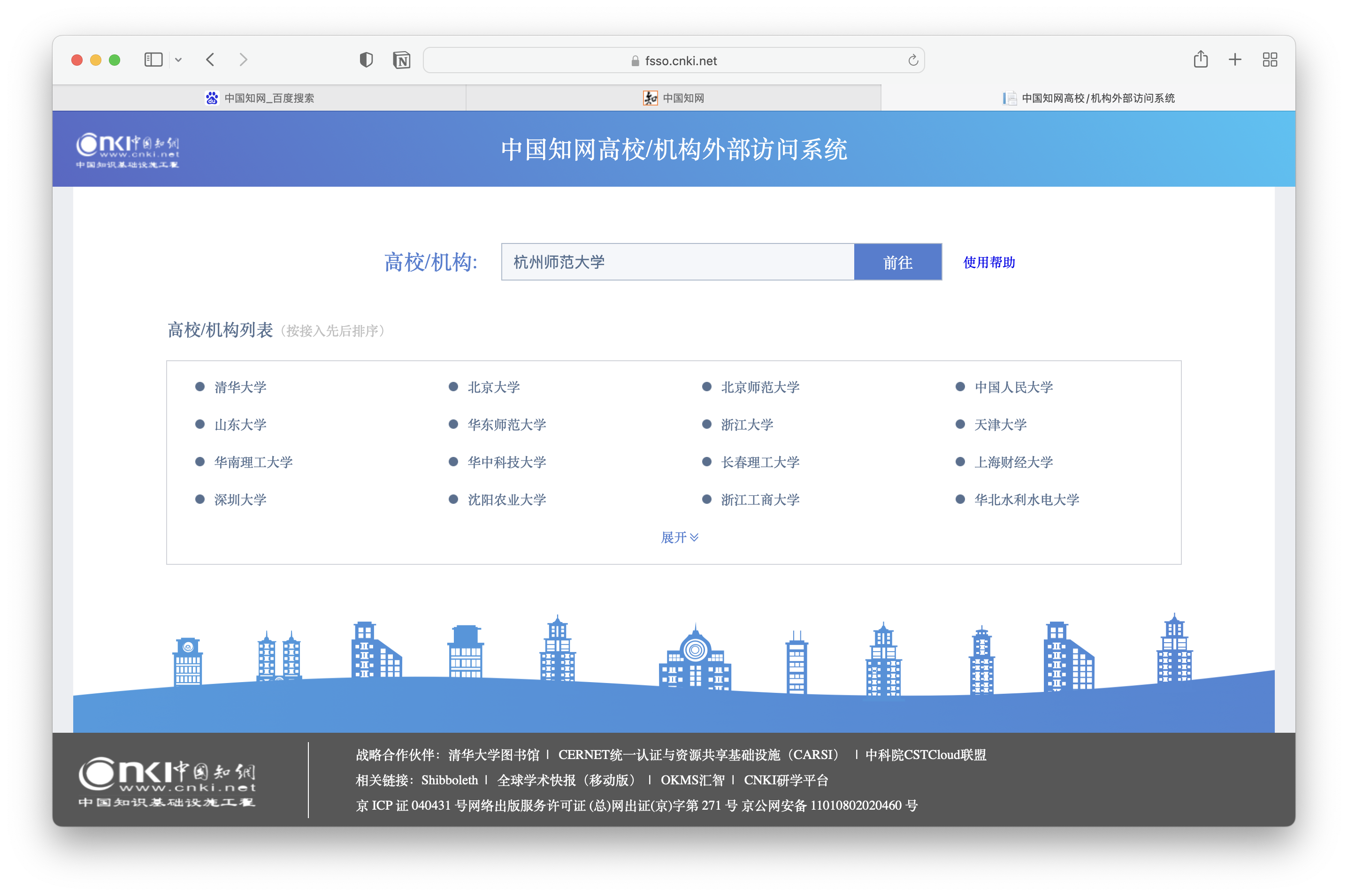This screenshot has width=1348, height=896.
Task: Select 中国人民大学 from the list
Action: [1013, 387]
